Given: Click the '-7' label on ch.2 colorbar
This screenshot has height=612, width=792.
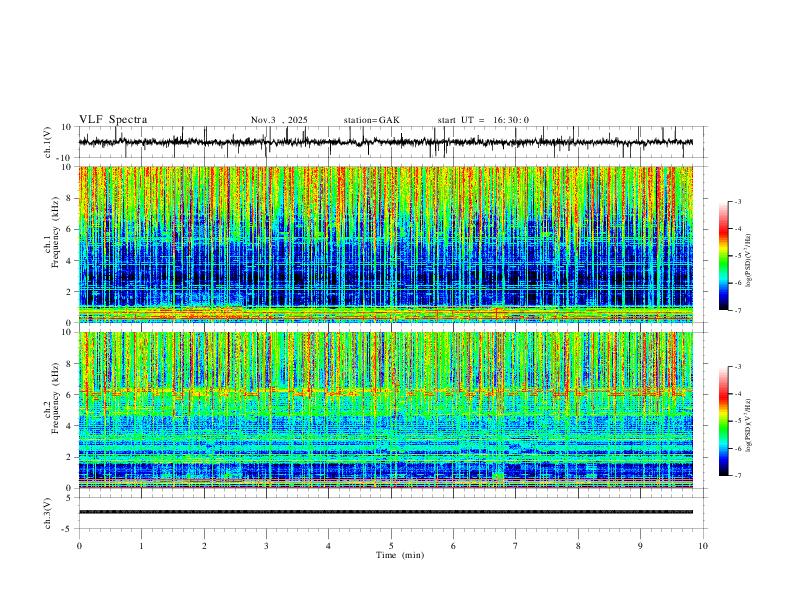Looking at the screenshot, I should pyautogui.click(x=738, y=476).
